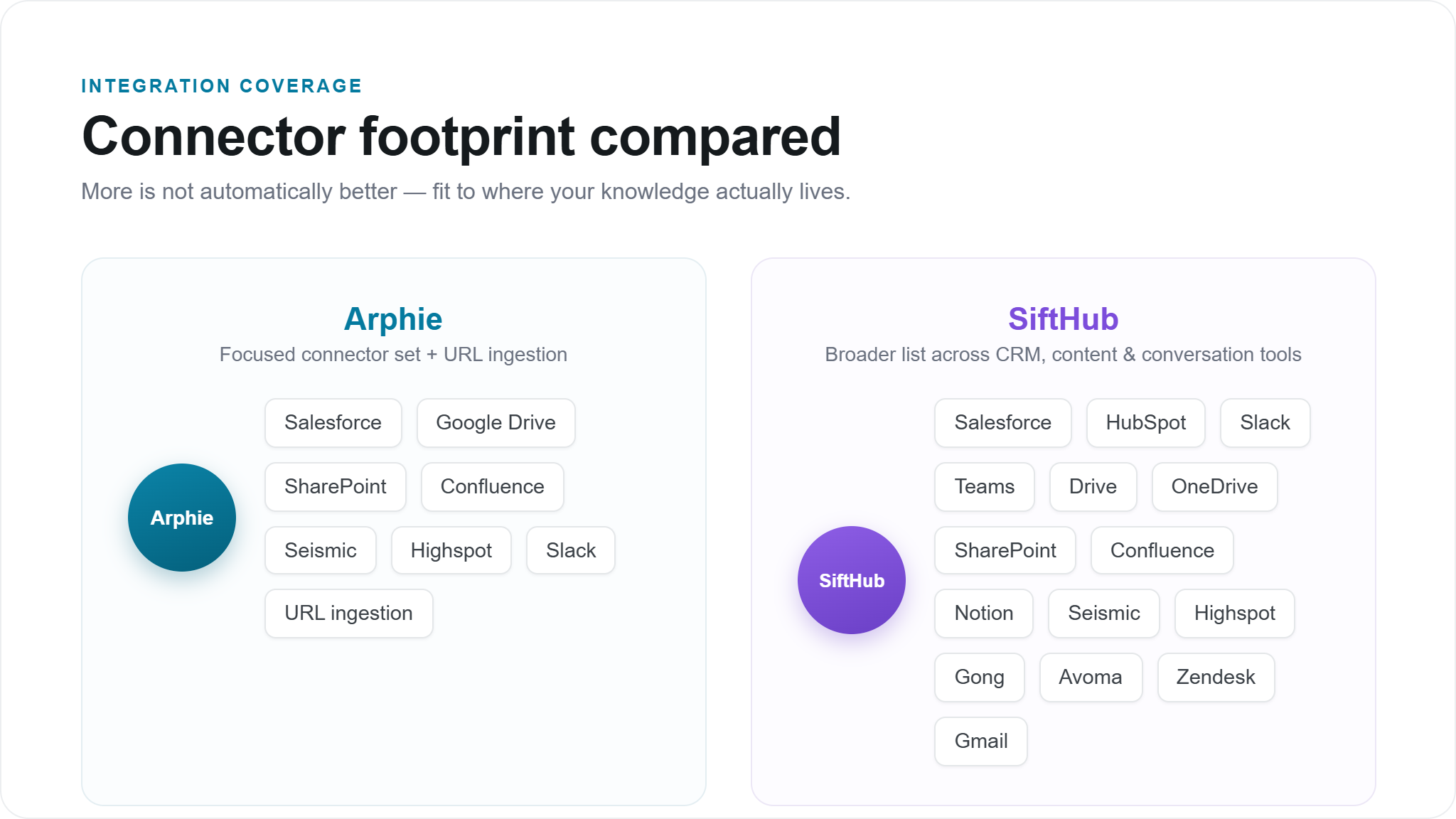Select the Google Drive connector chip

coord(496,423)
